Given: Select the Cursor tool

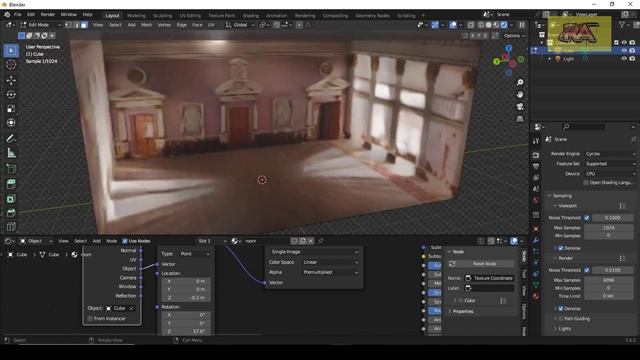Looking at the screenshot, I should point(11,64).
